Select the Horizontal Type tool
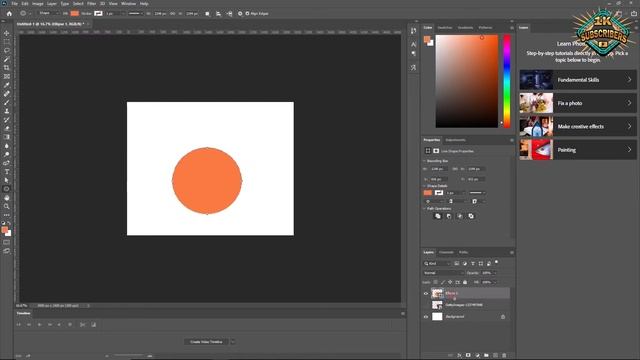Screen dimensions: 640x360 coord(7,172)
